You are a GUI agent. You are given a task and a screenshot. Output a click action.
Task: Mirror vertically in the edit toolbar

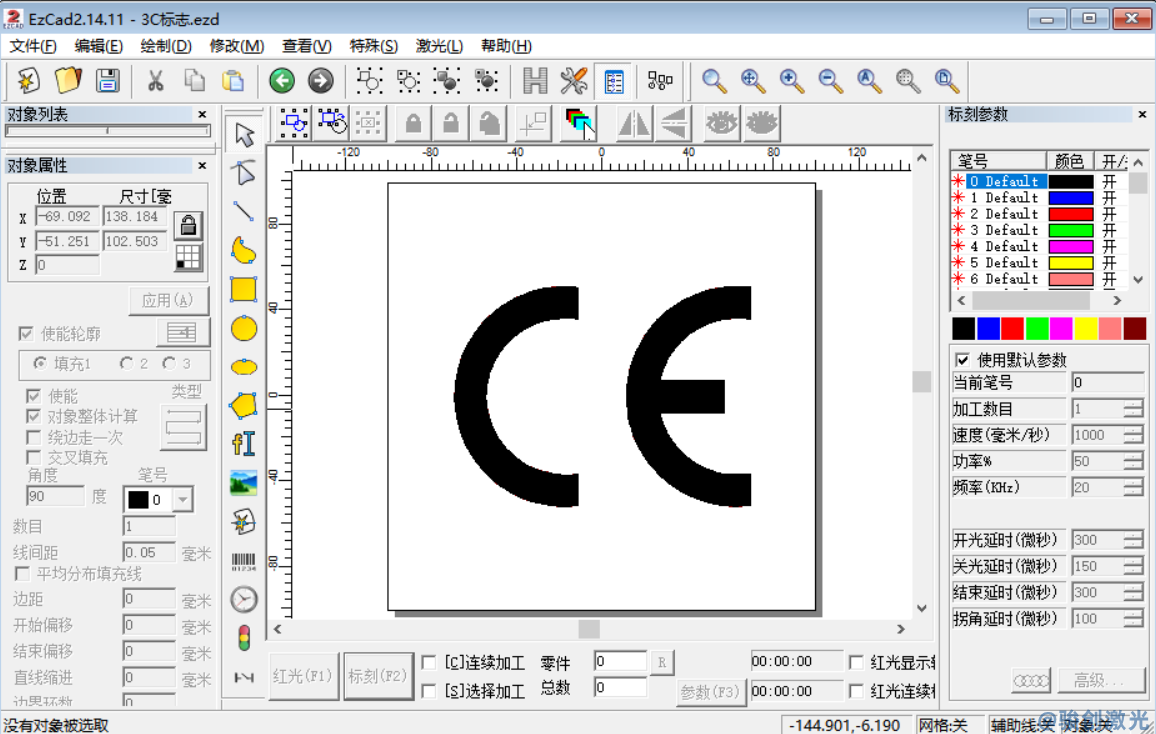[x=673, y=123]
